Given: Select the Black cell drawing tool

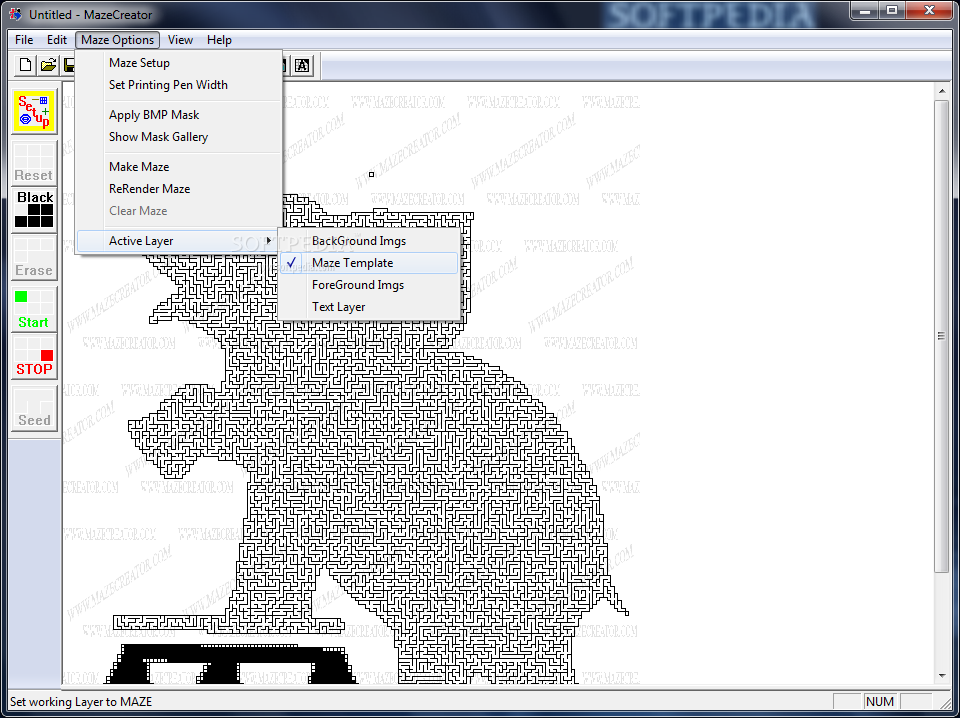Looking at the screenshot, I should pyautogui.click(x=34, y=210).
